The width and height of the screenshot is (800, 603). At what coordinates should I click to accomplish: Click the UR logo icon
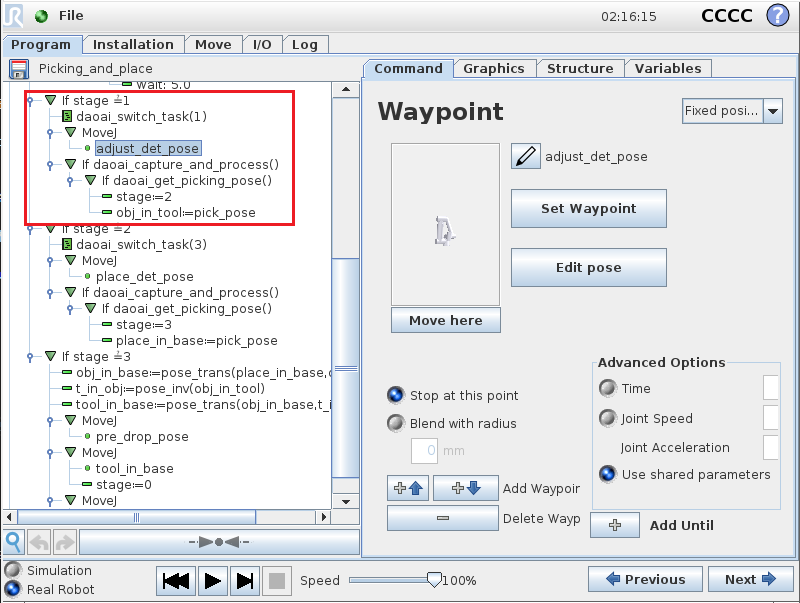(13, 15)
